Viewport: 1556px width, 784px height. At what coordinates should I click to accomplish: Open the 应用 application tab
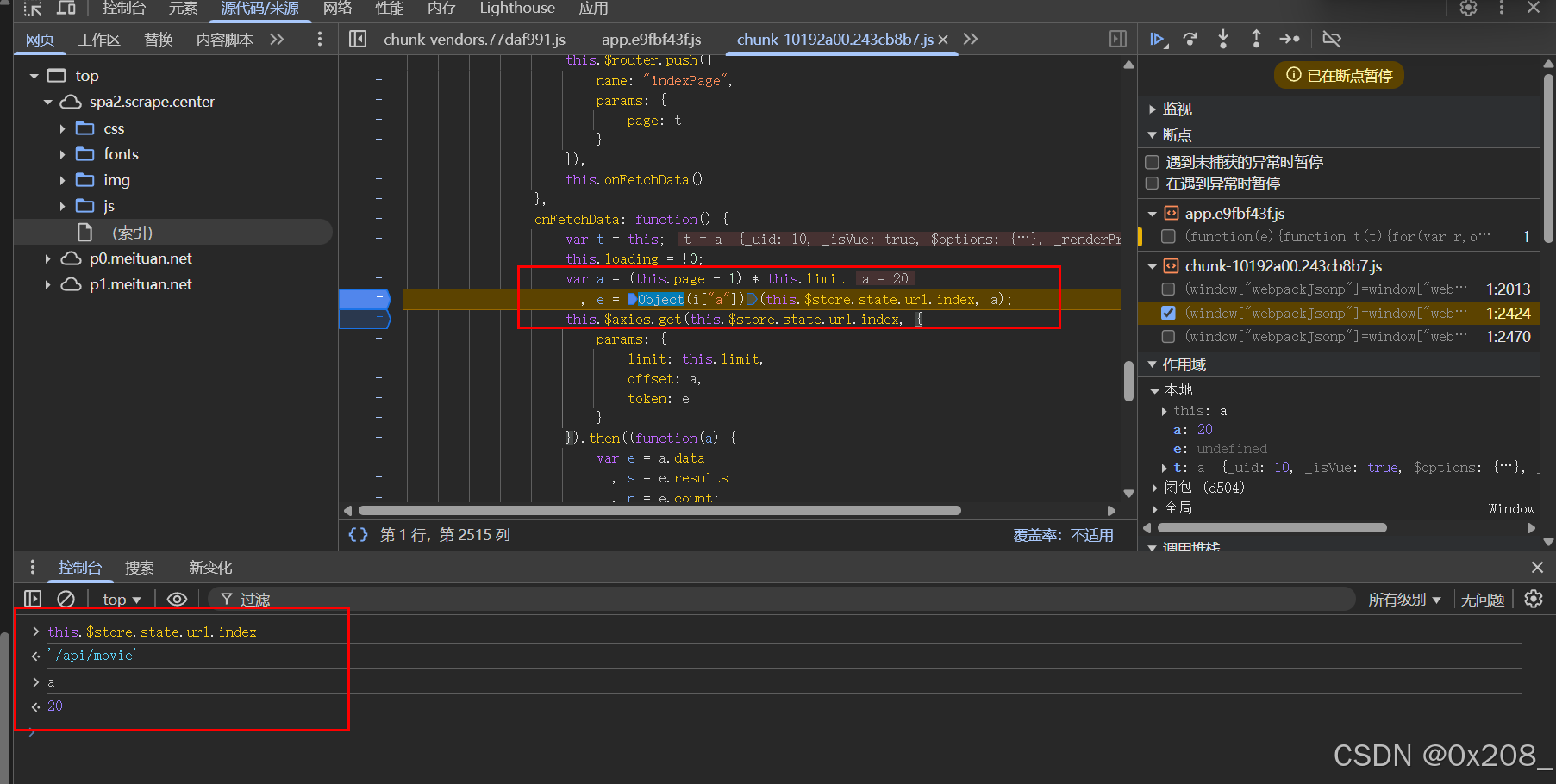(593, 9)
